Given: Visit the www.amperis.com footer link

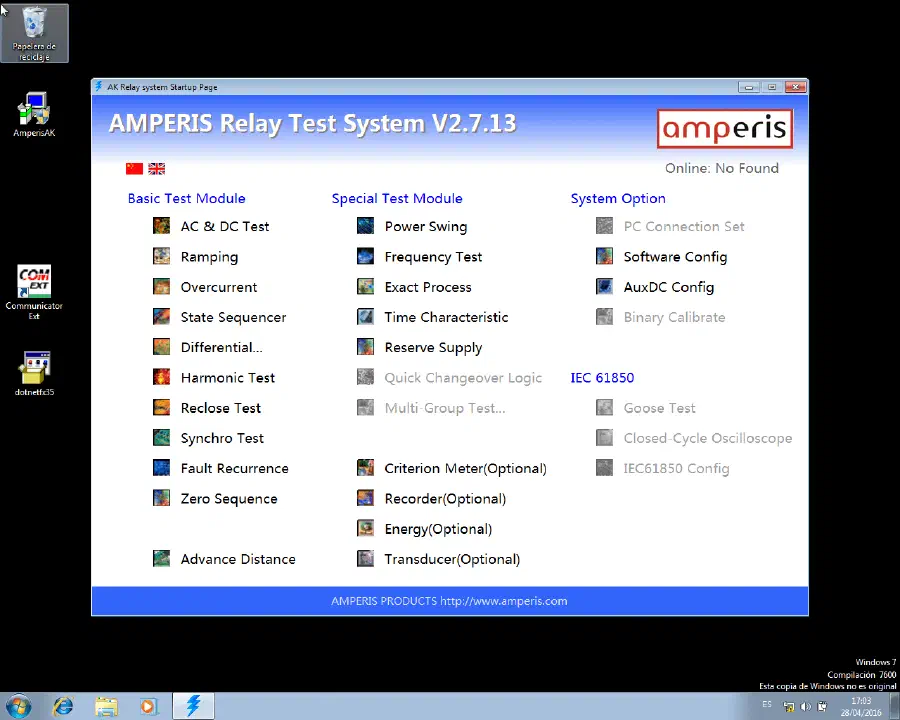Looking at the screenshot, I should tap(503, 601).
